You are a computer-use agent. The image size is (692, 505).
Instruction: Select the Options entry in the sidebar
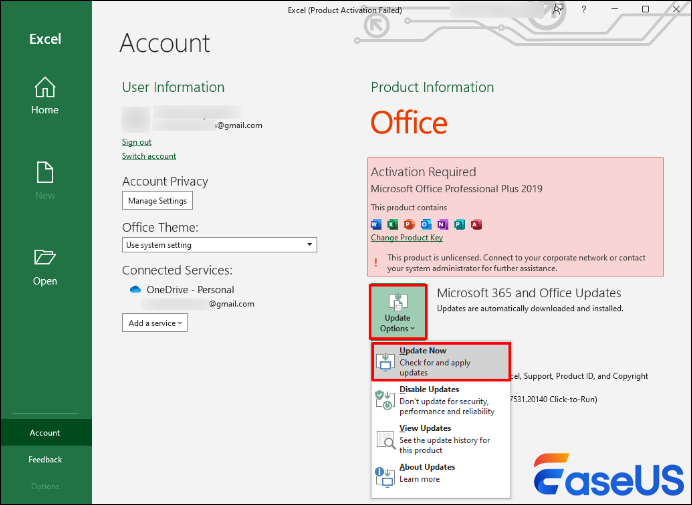pos(46,486)
